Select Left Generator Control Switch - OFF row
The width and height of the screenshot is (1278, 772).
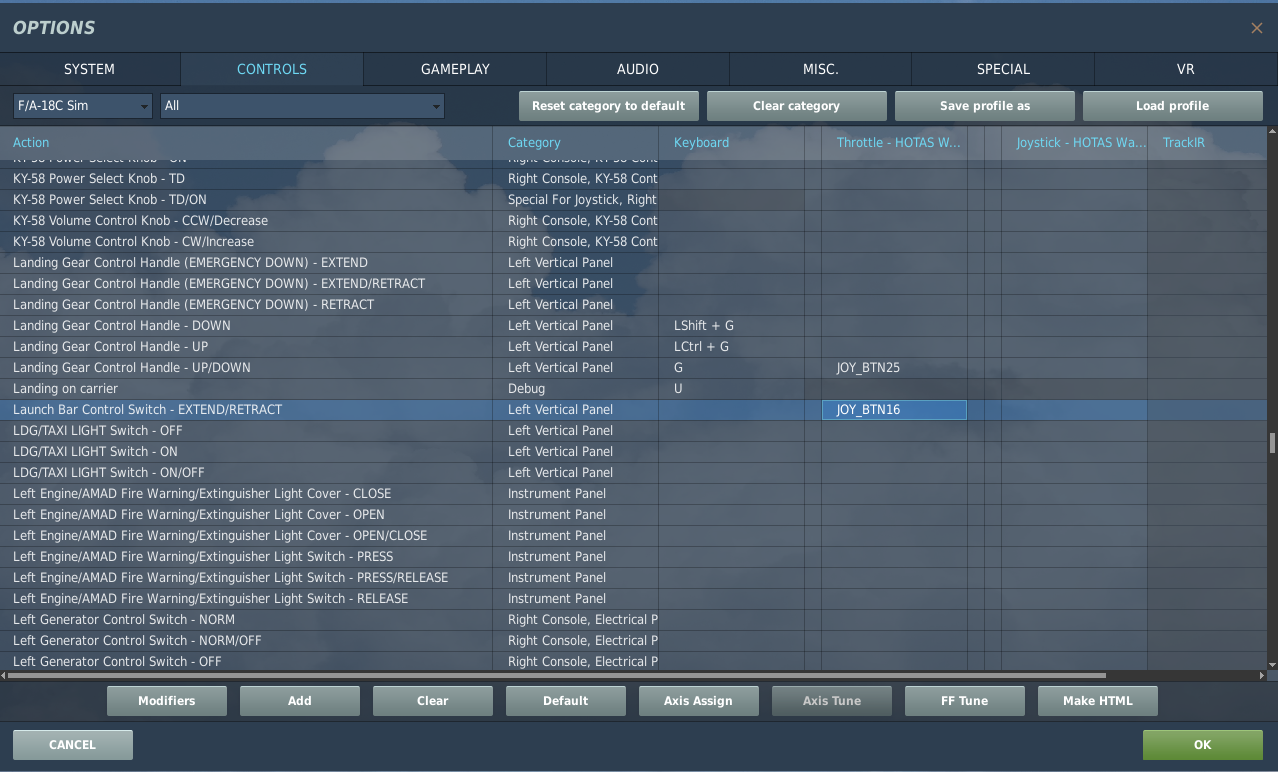click(633, 662)
